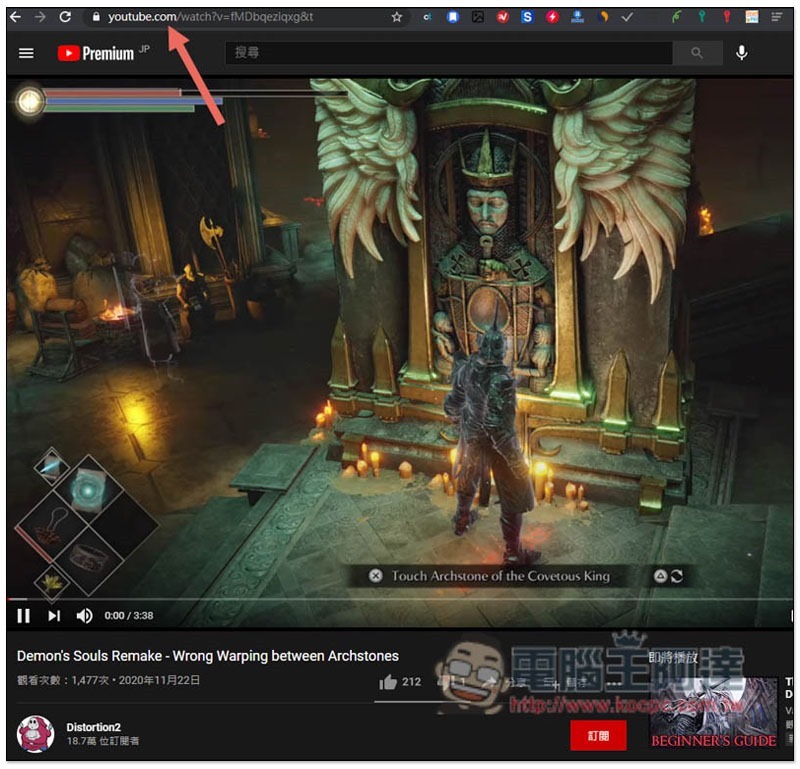Click the blue S browser extension icon
The width and height of the screenshot is (800, 769).
(527, 17)
